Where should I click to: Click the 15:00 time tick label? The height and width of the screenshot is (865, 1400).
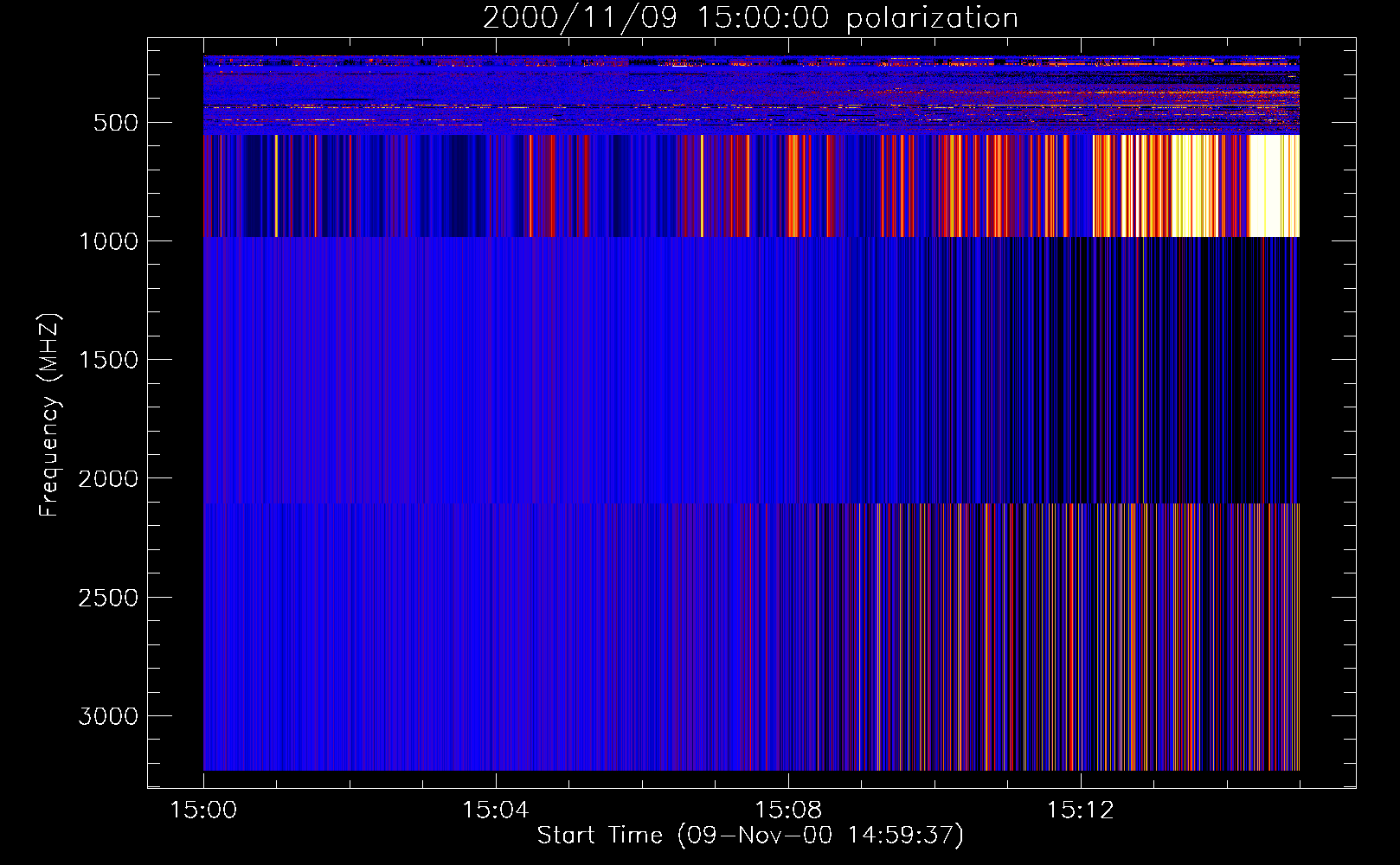(x=203, y=811)
